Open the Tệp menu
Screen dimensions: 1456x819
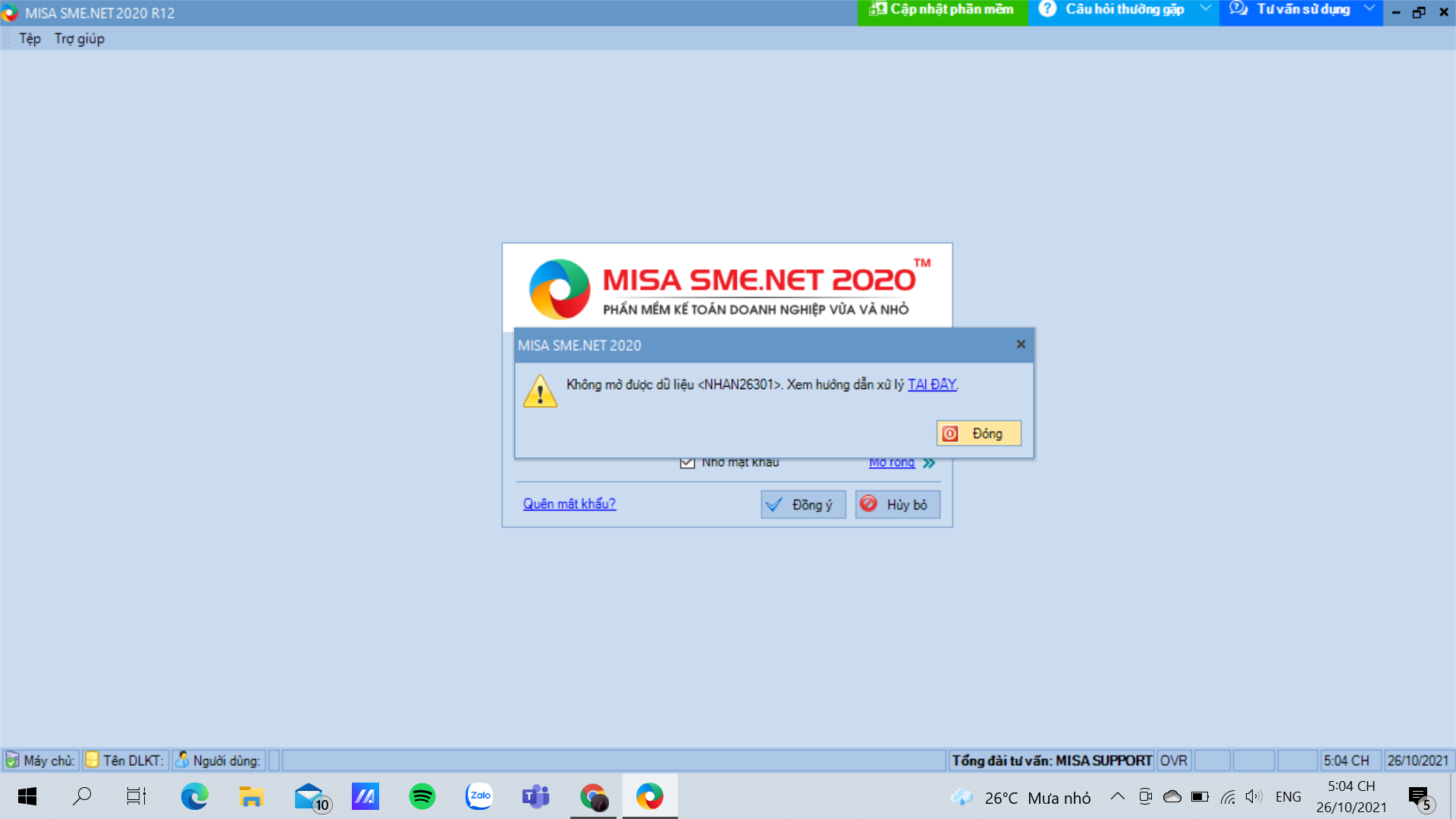tap(30, 39)
